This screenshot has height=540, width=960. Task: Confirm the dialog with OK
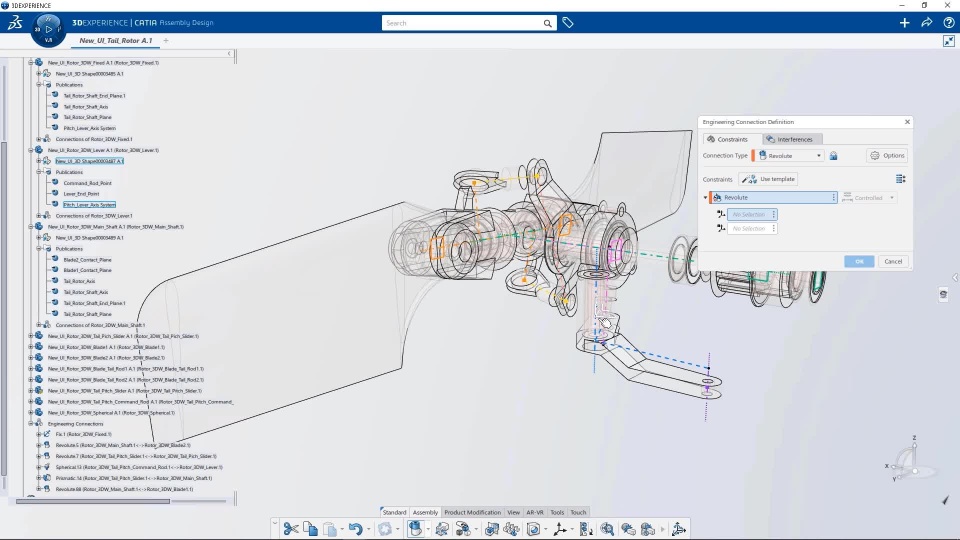[859, 261]
